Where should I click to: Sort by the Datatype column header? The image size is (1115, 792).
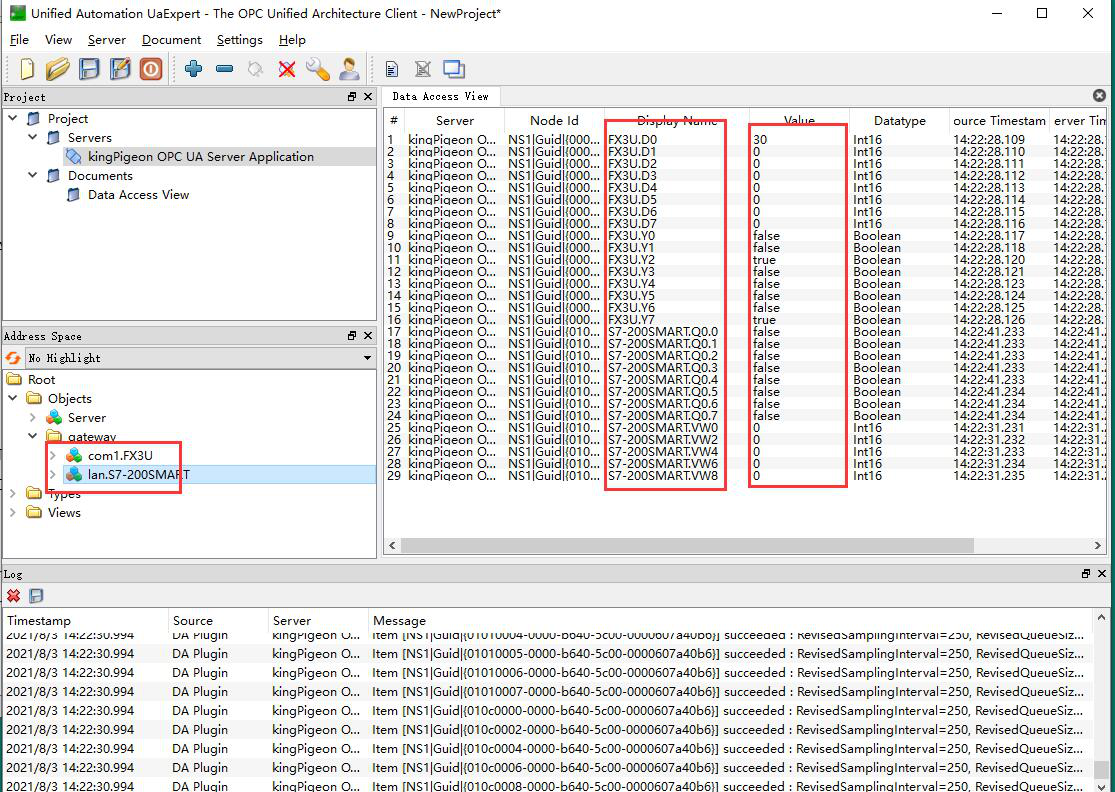(x=899, y=121)
